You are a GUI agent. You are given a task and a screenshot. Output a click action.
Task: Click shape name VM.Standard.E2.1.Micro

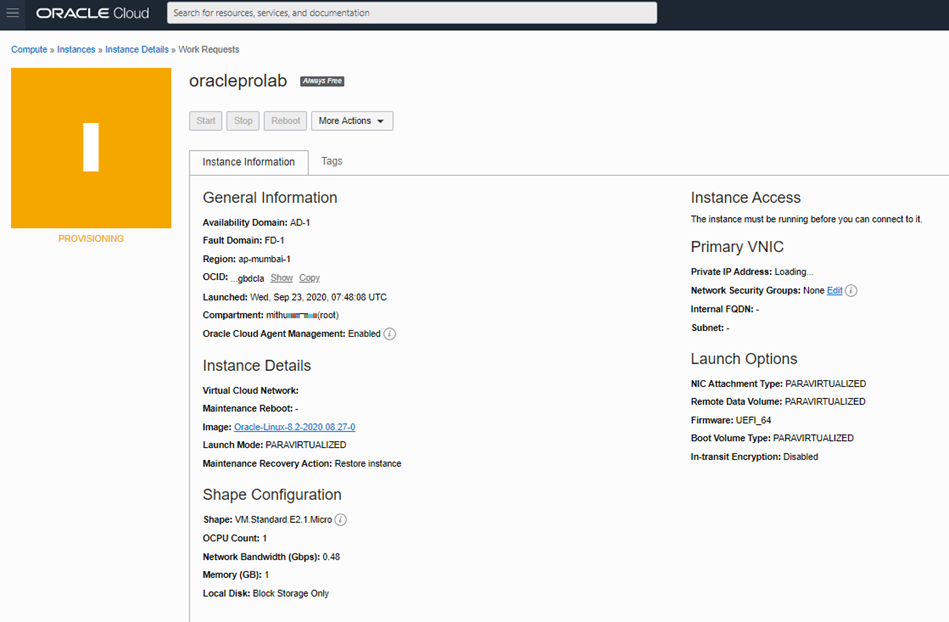click(x=283, y=520)
